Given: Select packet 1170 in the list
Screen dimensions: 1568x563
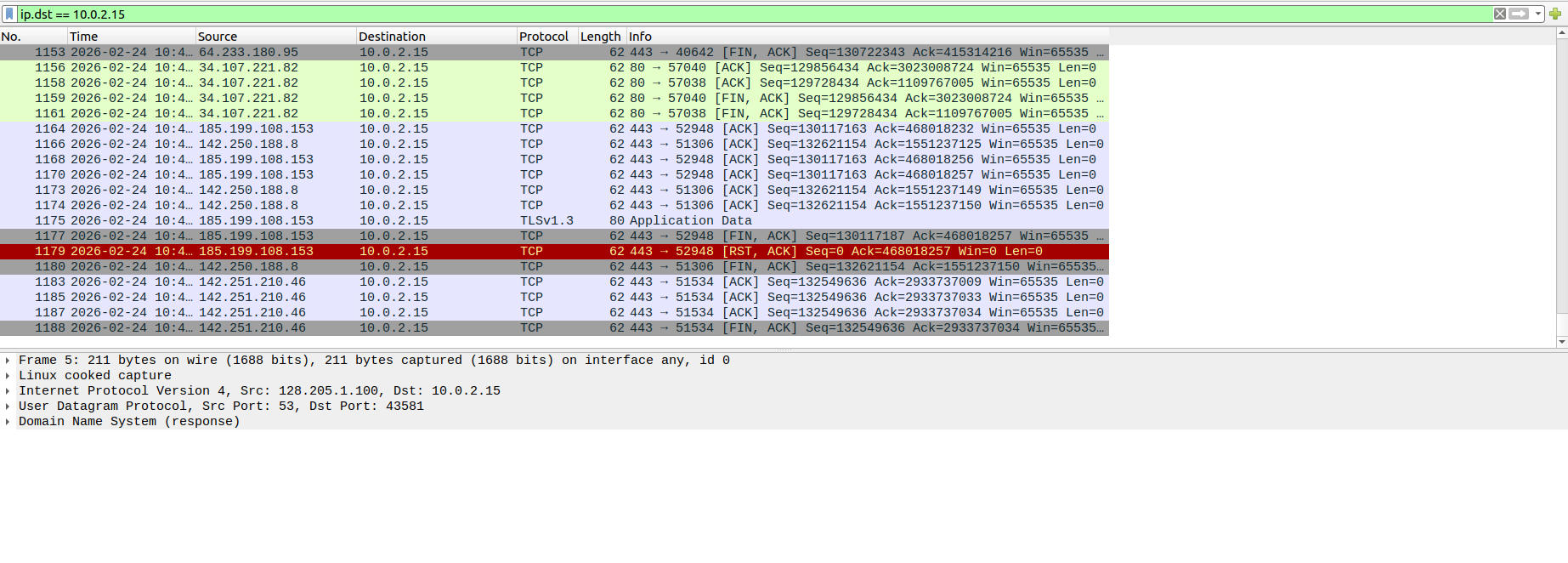Looking at the screenshot, I should pos(554,175).
